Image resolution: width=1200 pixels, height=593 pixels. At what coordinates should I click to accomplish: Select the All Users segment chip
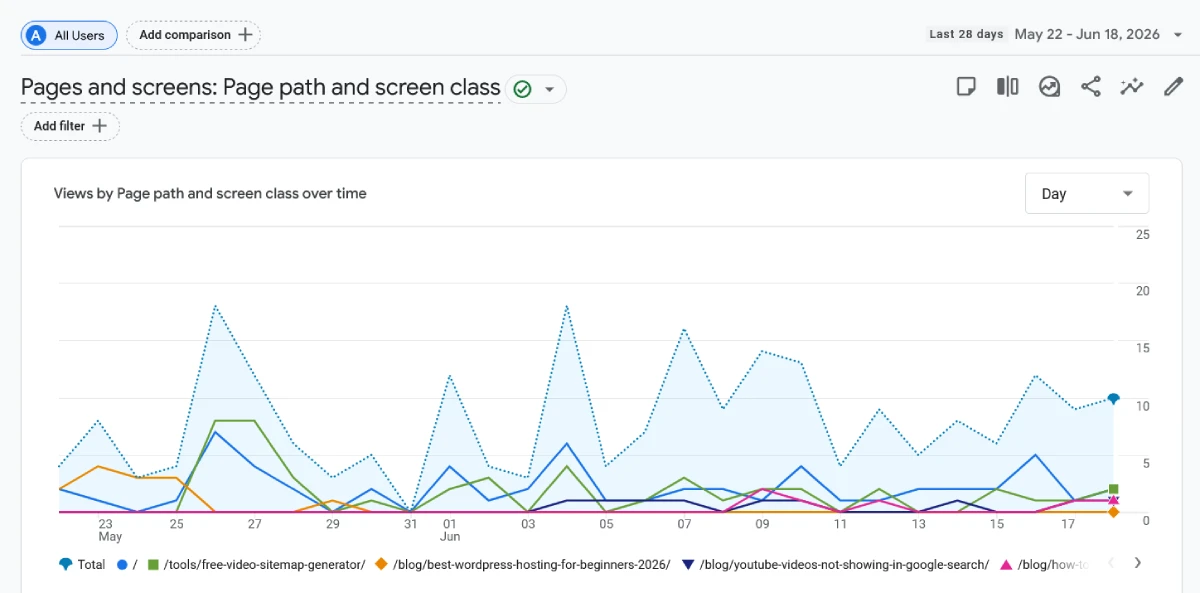69,35
